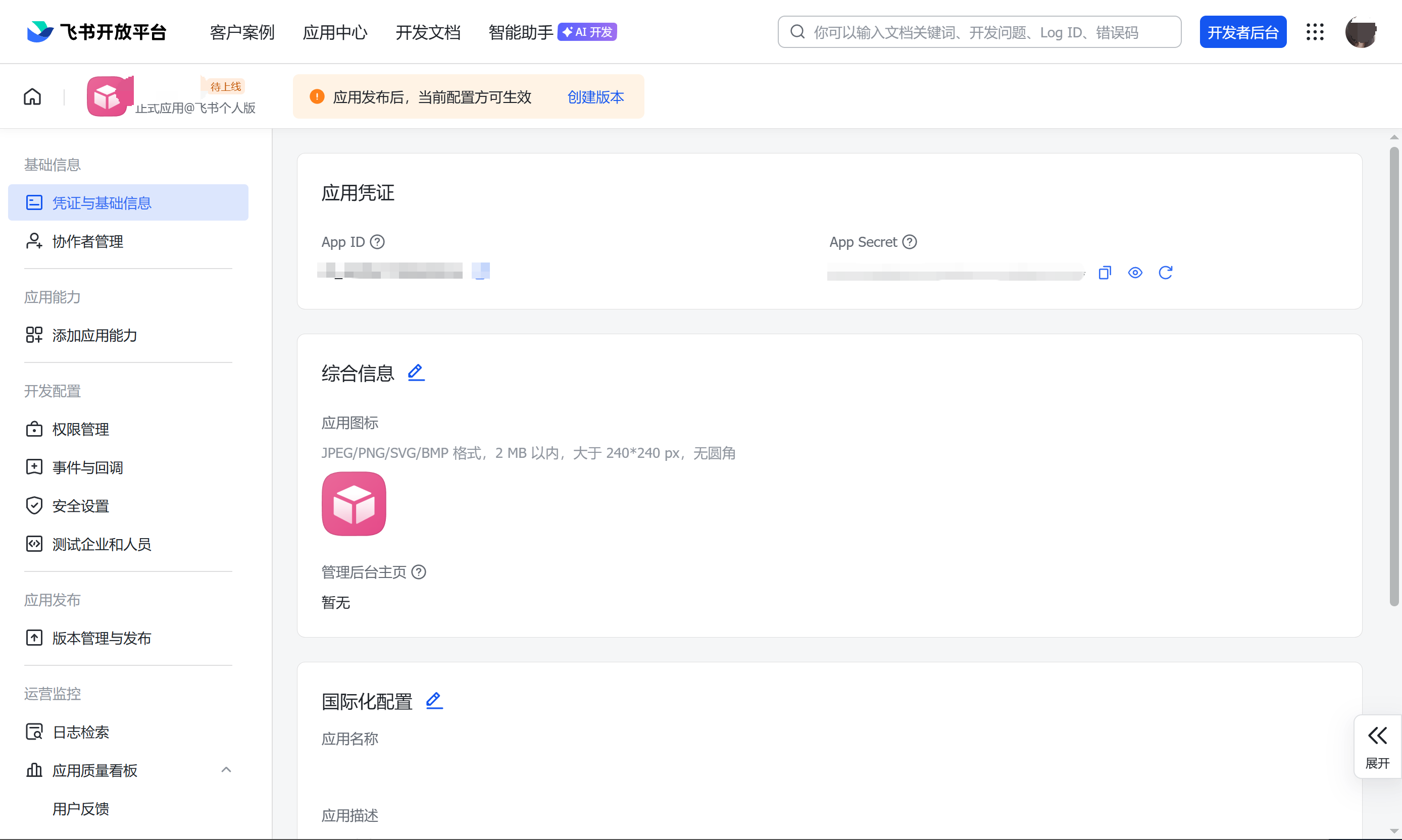Open the apps grid menu in top bar
1402x840 pixels.
tap(1315, 32)
